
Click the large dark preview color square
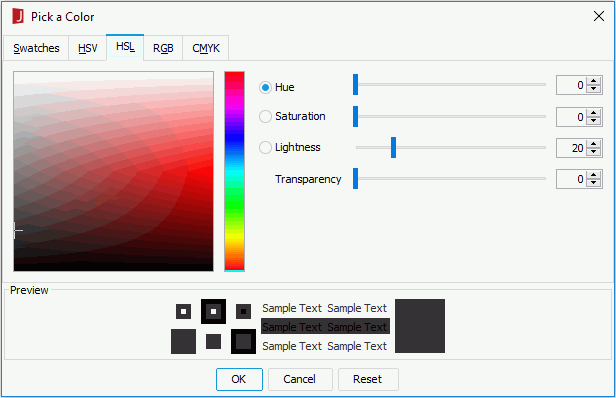click(420, 326)
